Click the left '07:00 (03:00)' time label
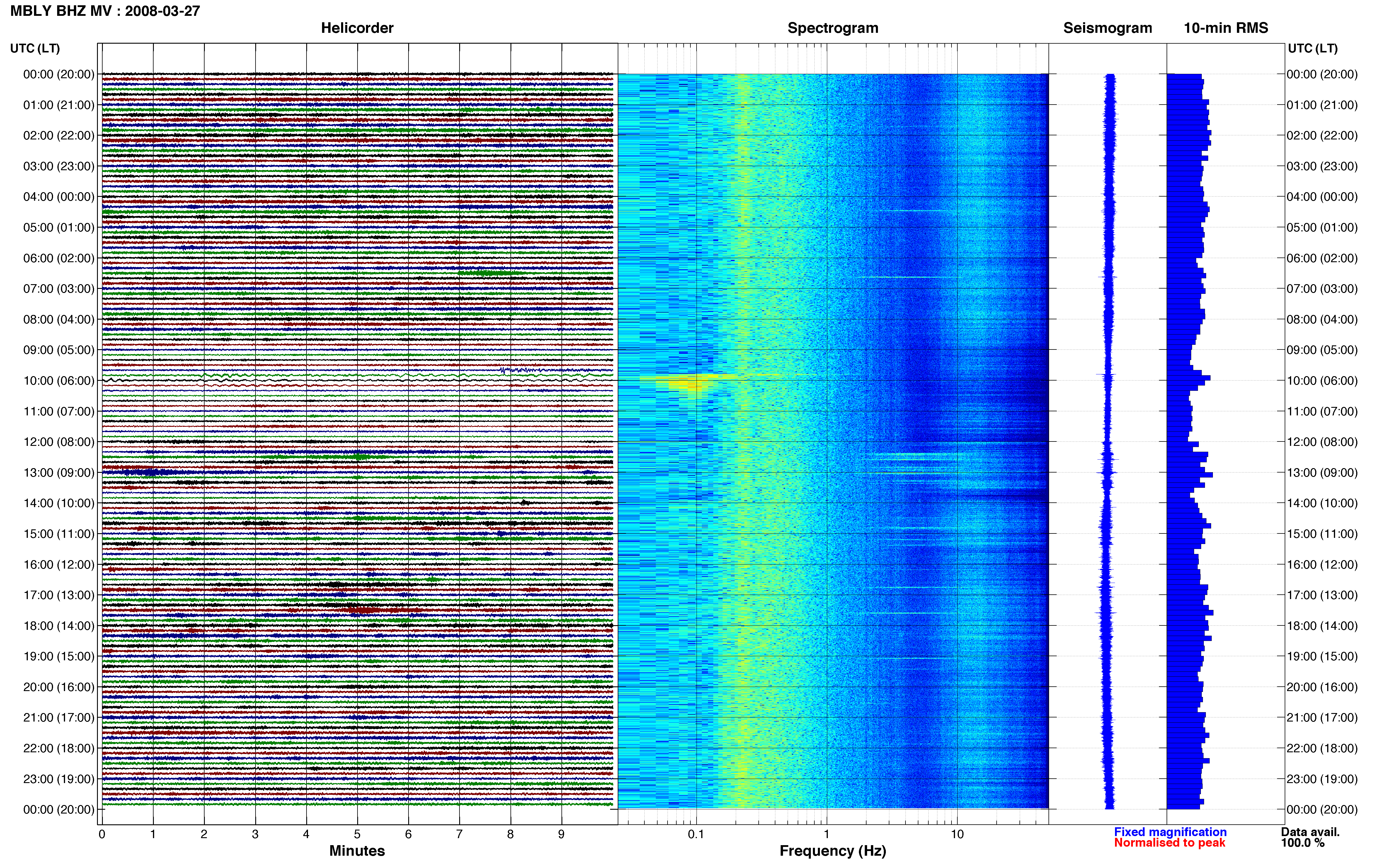 (x=59, y=289)
